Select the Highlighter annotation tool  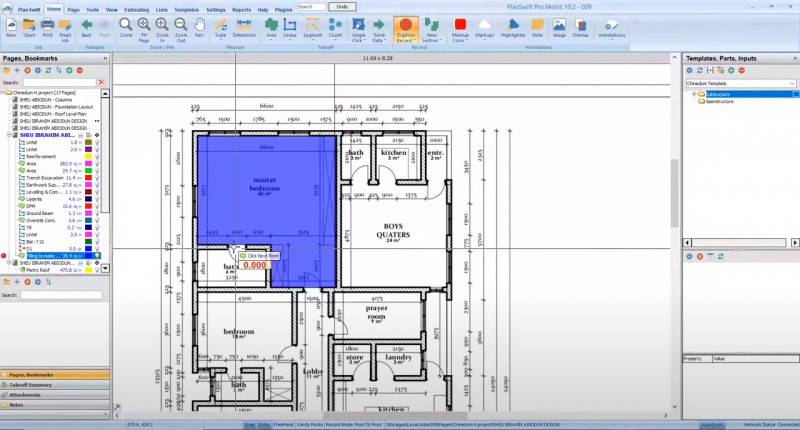513,26
